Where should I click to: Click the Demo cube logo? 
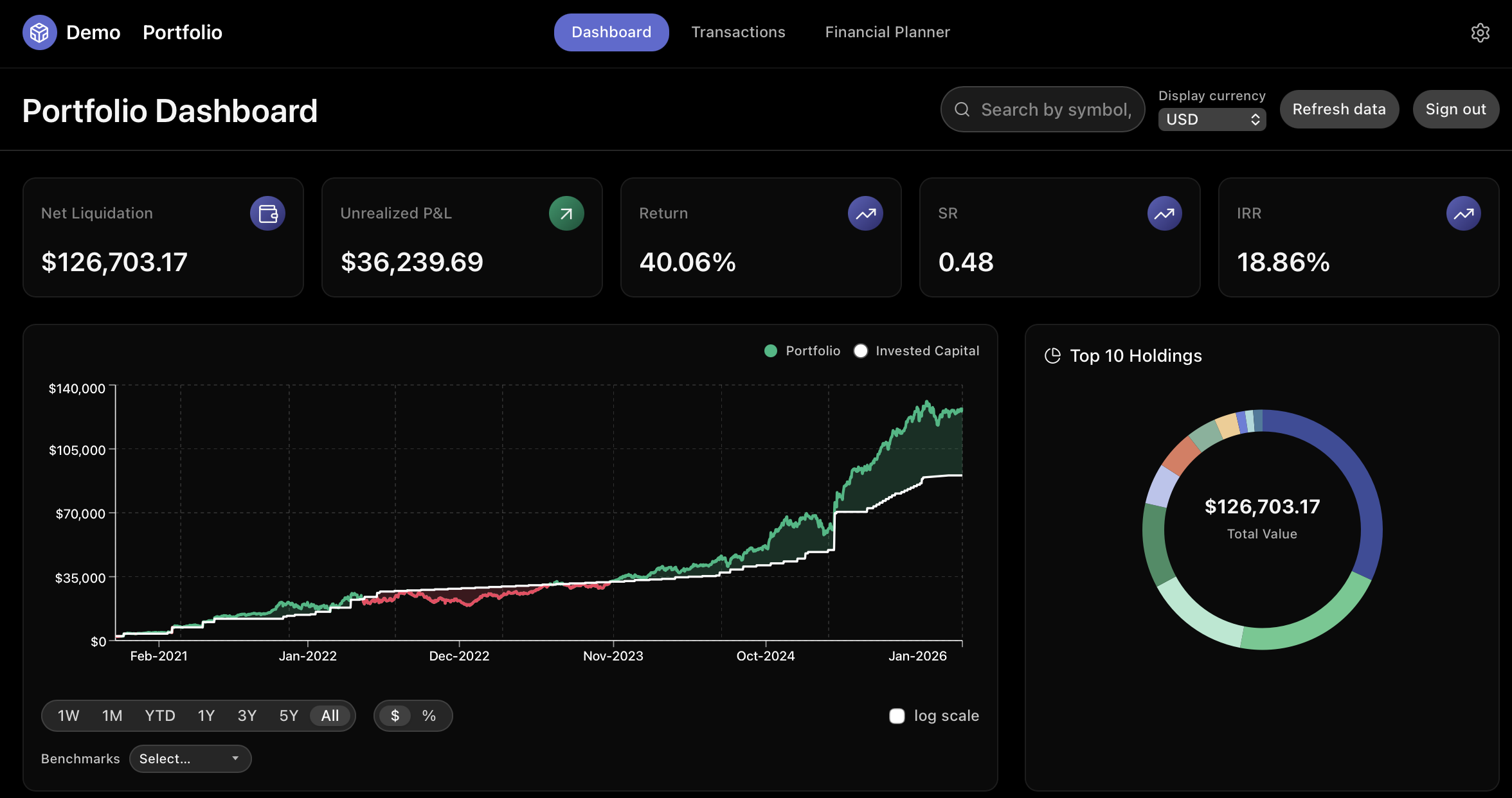[x=39, y=32]
